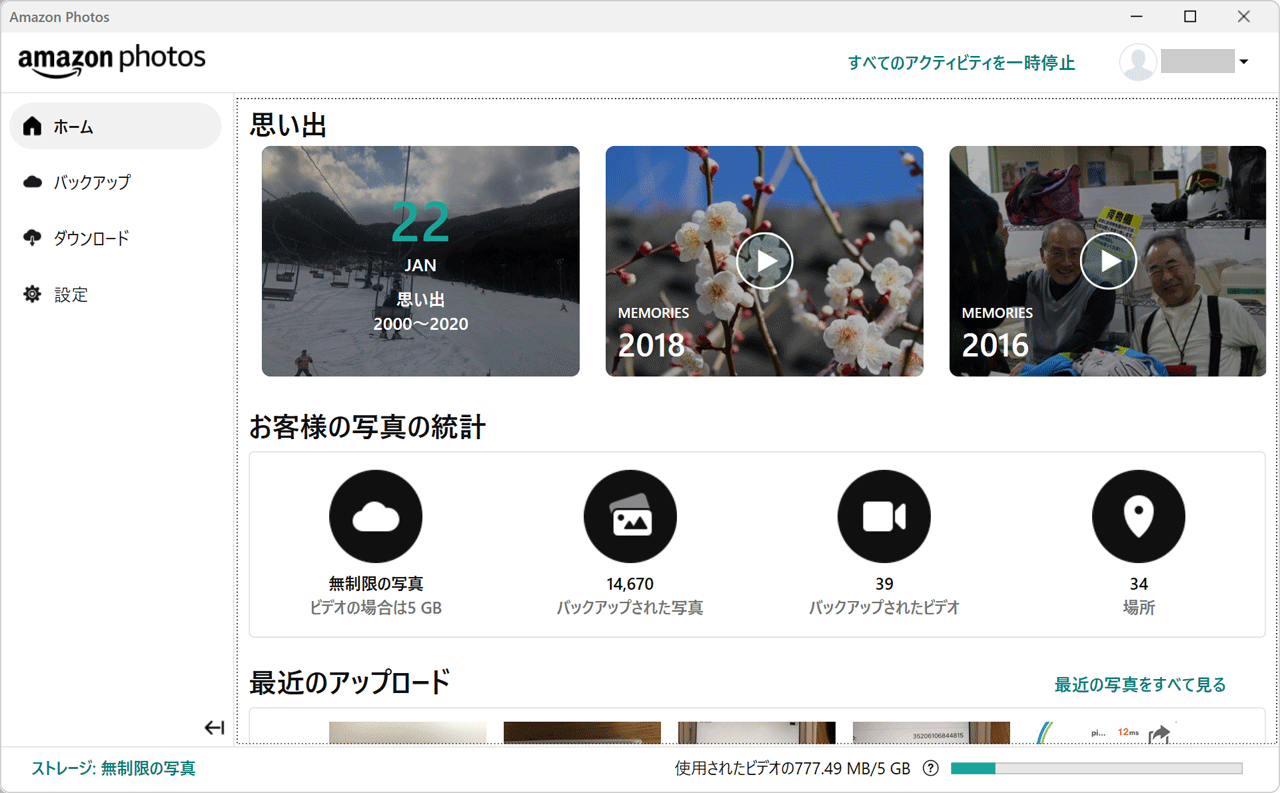Click the backed-up photos picture icon

tap(630, 517)
